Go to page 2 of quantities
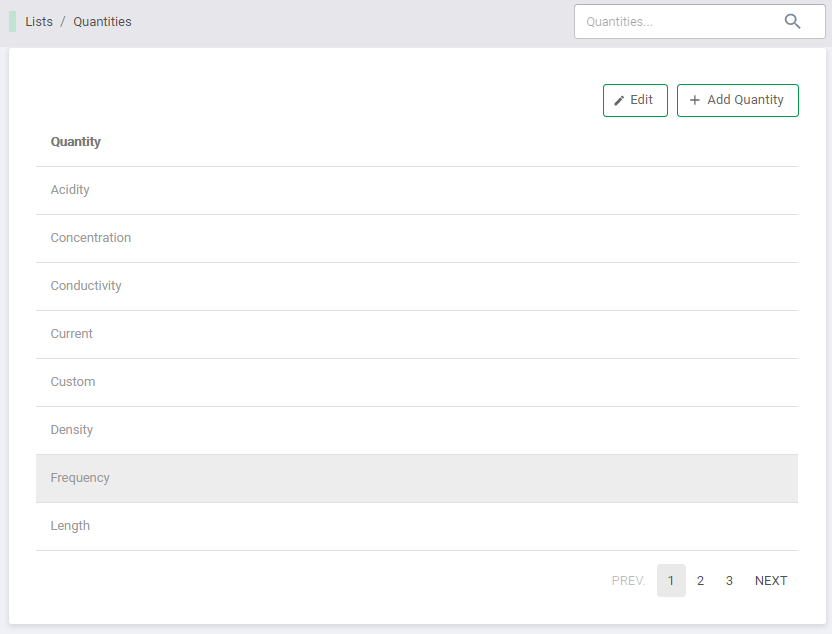The width and height of the screenshot is (832, 634). [700, 581]
